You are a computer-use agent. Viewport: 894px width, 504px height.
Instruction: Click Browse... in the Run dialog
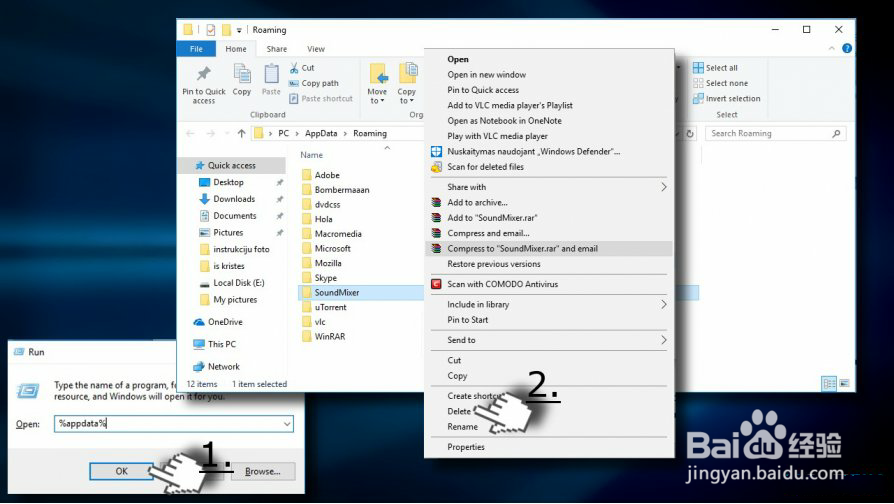click(263, 472)
